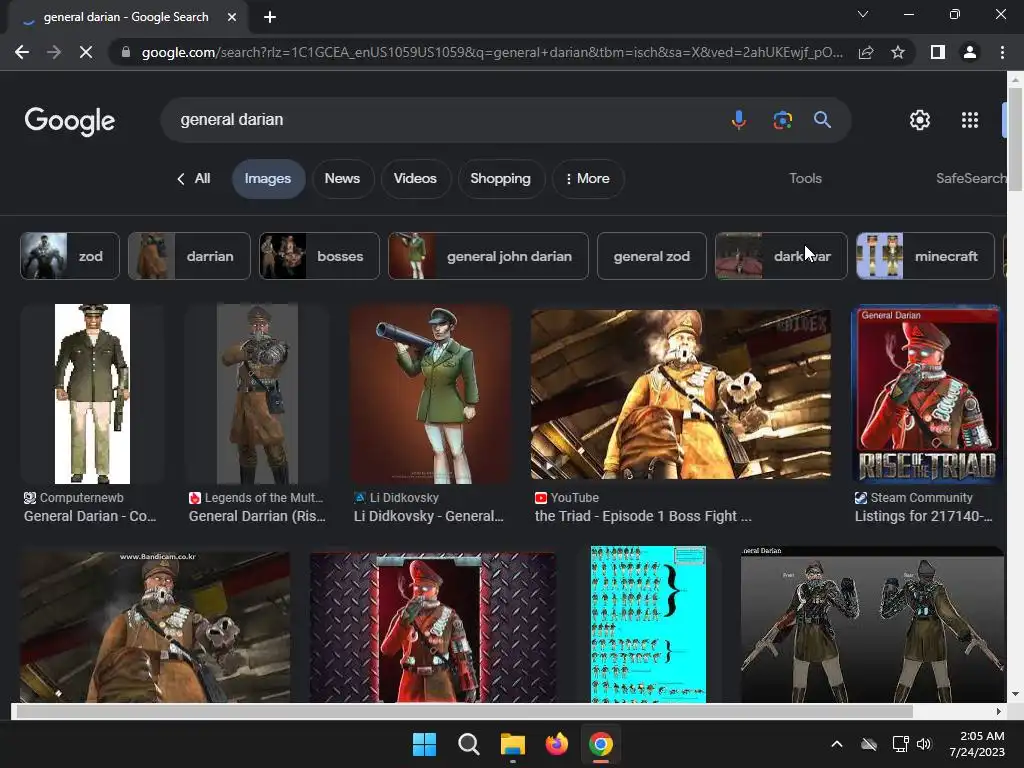Select the Images tab
1024x768 pixels.
tap(268, 178)
